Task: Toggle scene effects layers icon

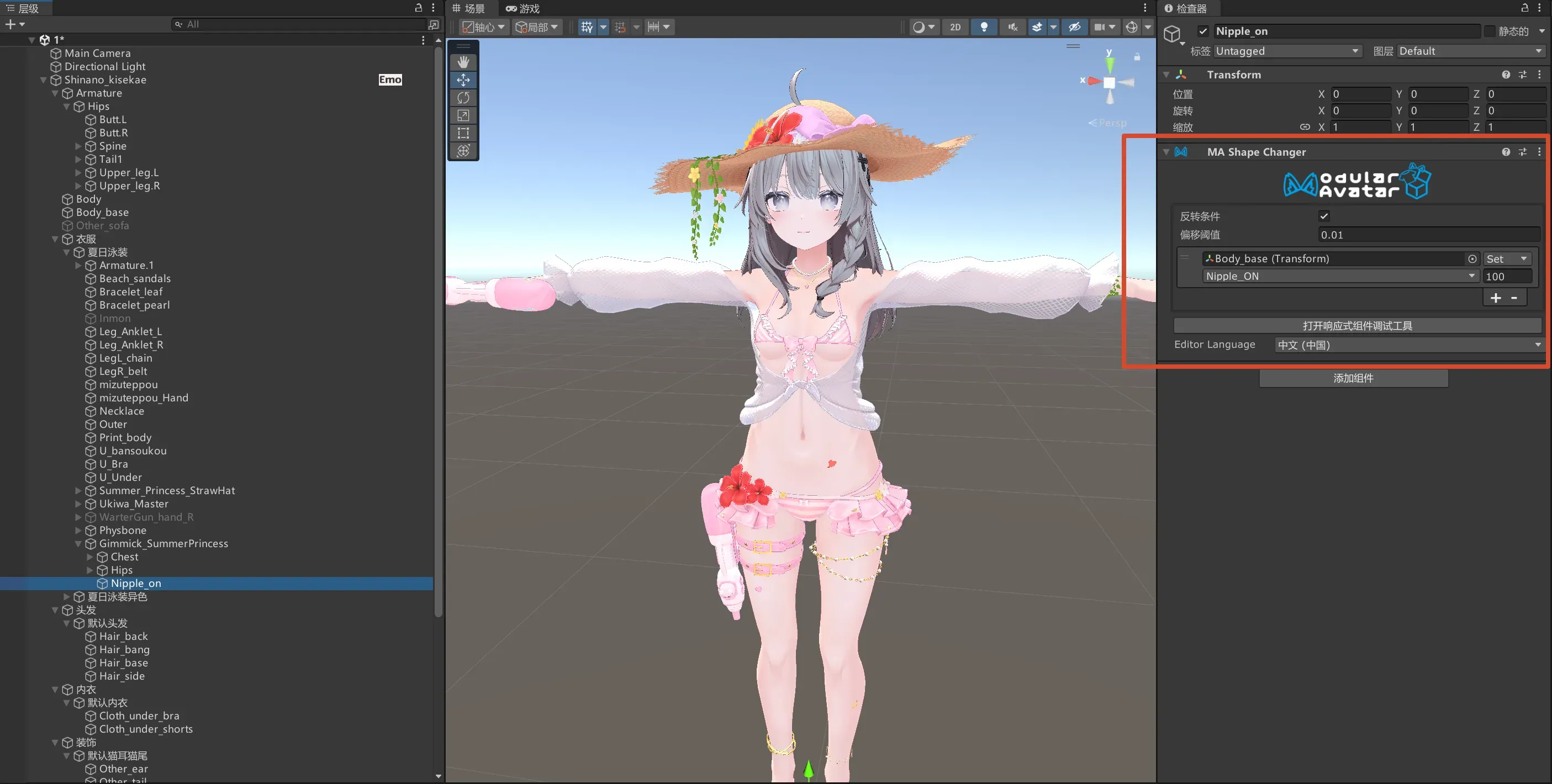Action: pos(1037,27)
